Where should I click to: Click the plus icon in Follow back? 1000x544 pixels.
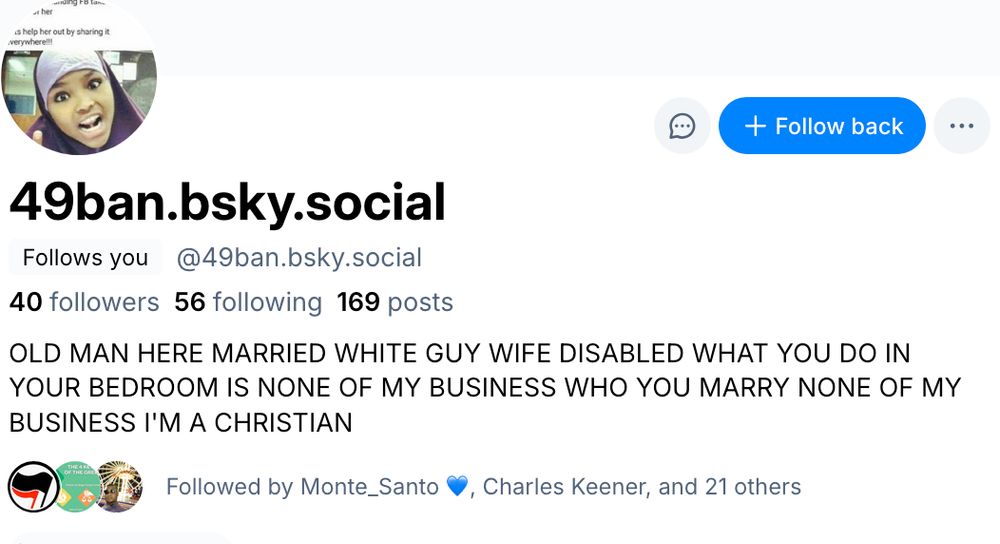coord(756,126)
